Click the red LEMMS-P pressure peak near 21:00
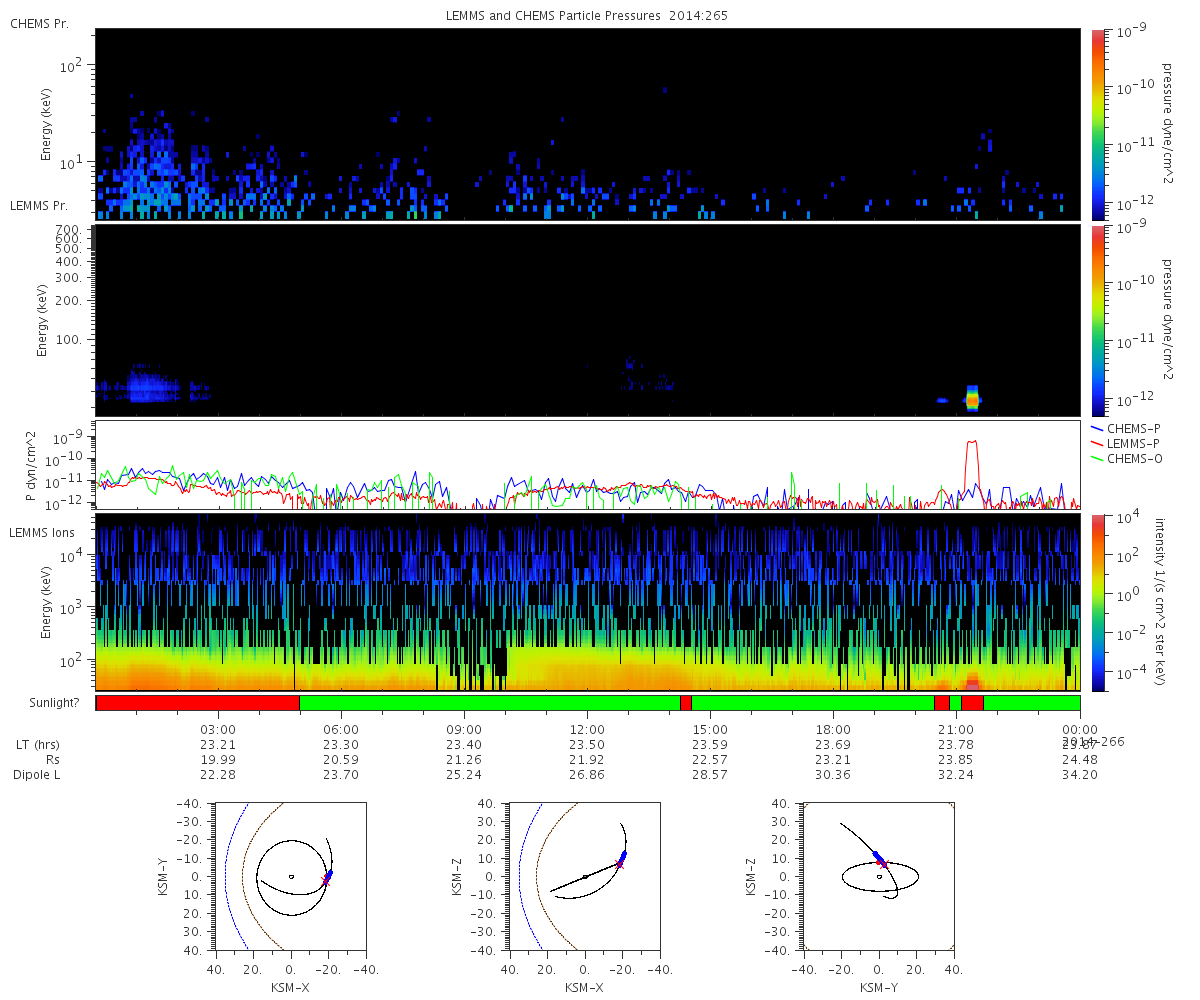The height and width of the screenshot is (1000, 1200). click(x=972, y=442)
